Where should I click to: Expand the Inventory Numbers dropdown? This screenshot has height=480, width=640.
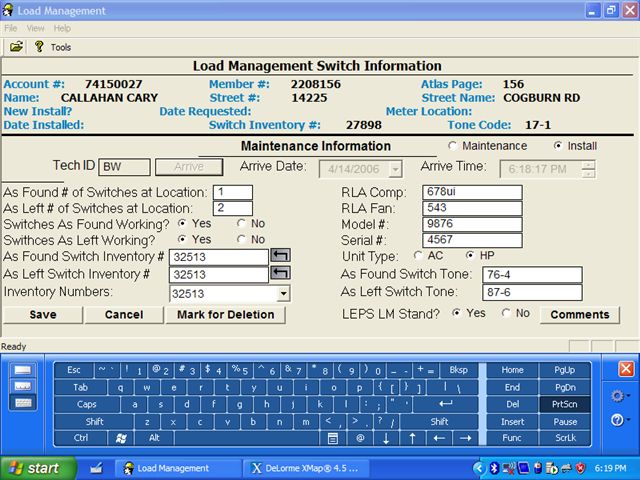pos(283,294)
